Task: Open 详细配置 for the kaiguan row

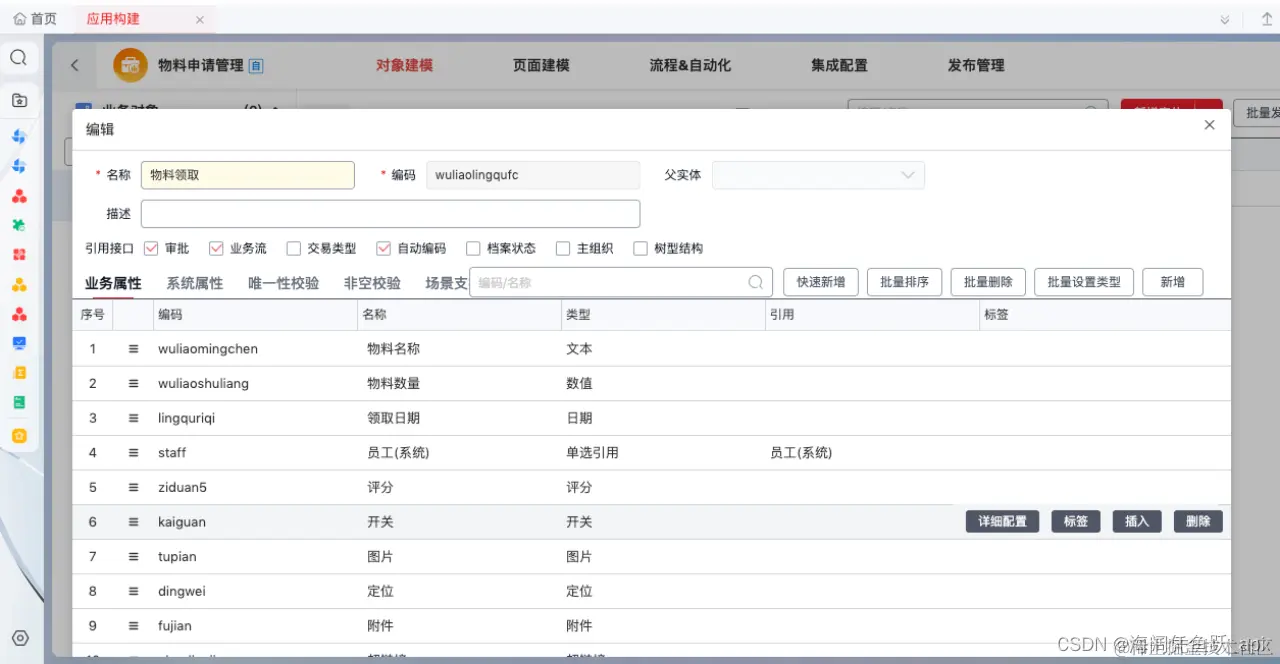Action: (x=1003, y=521)
